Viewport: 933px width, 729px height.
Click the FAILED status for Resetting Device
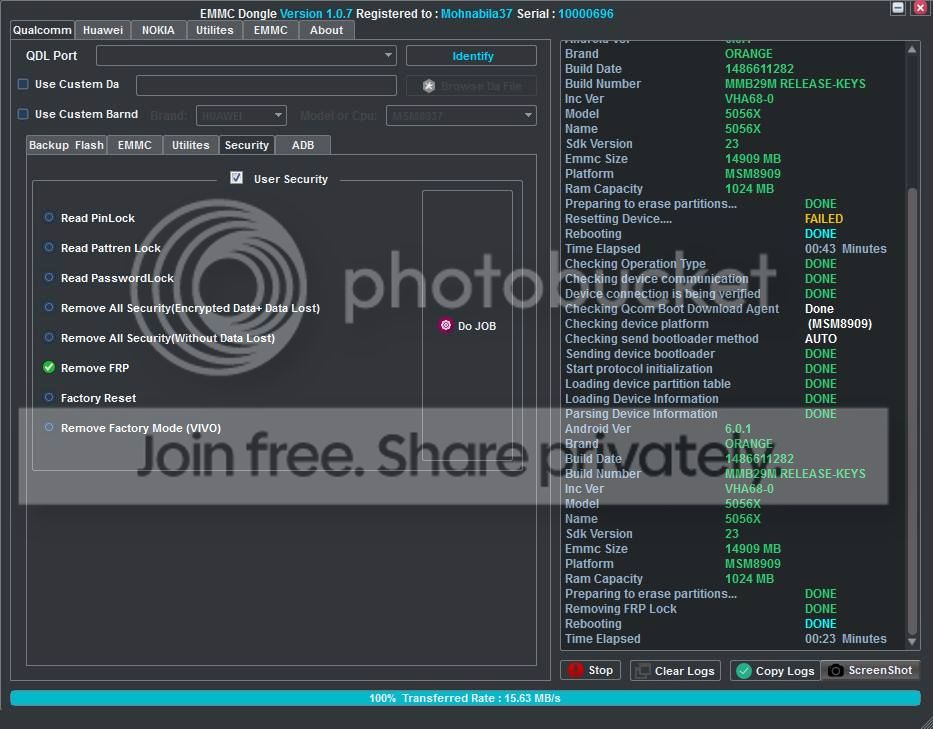pos(824,218)
